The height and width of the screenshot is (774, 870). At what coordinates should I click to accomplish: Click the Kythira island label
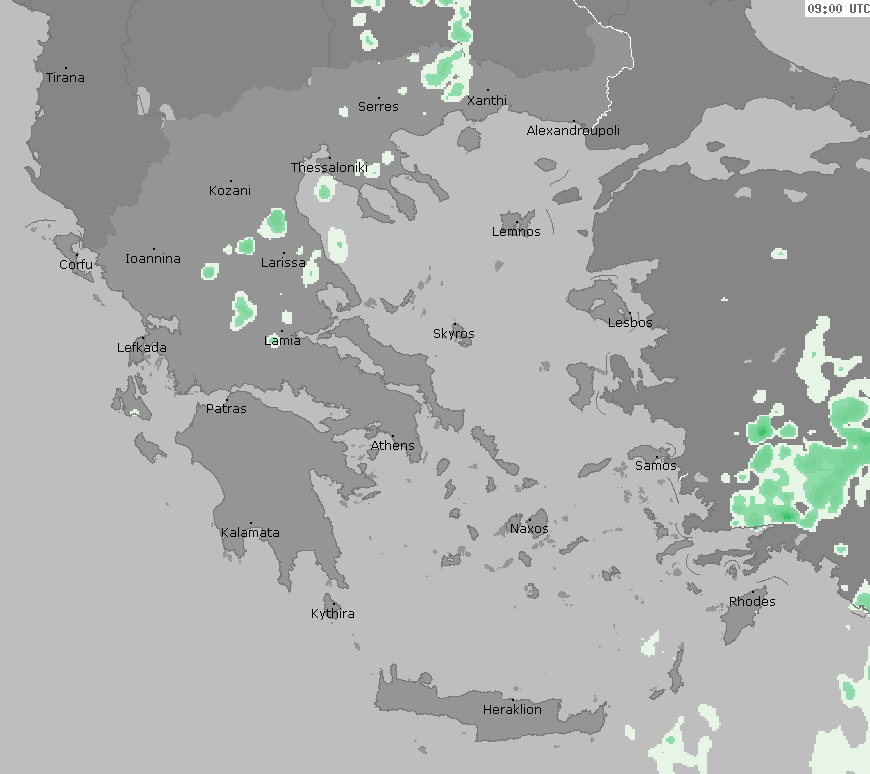[x=332, y=614]
